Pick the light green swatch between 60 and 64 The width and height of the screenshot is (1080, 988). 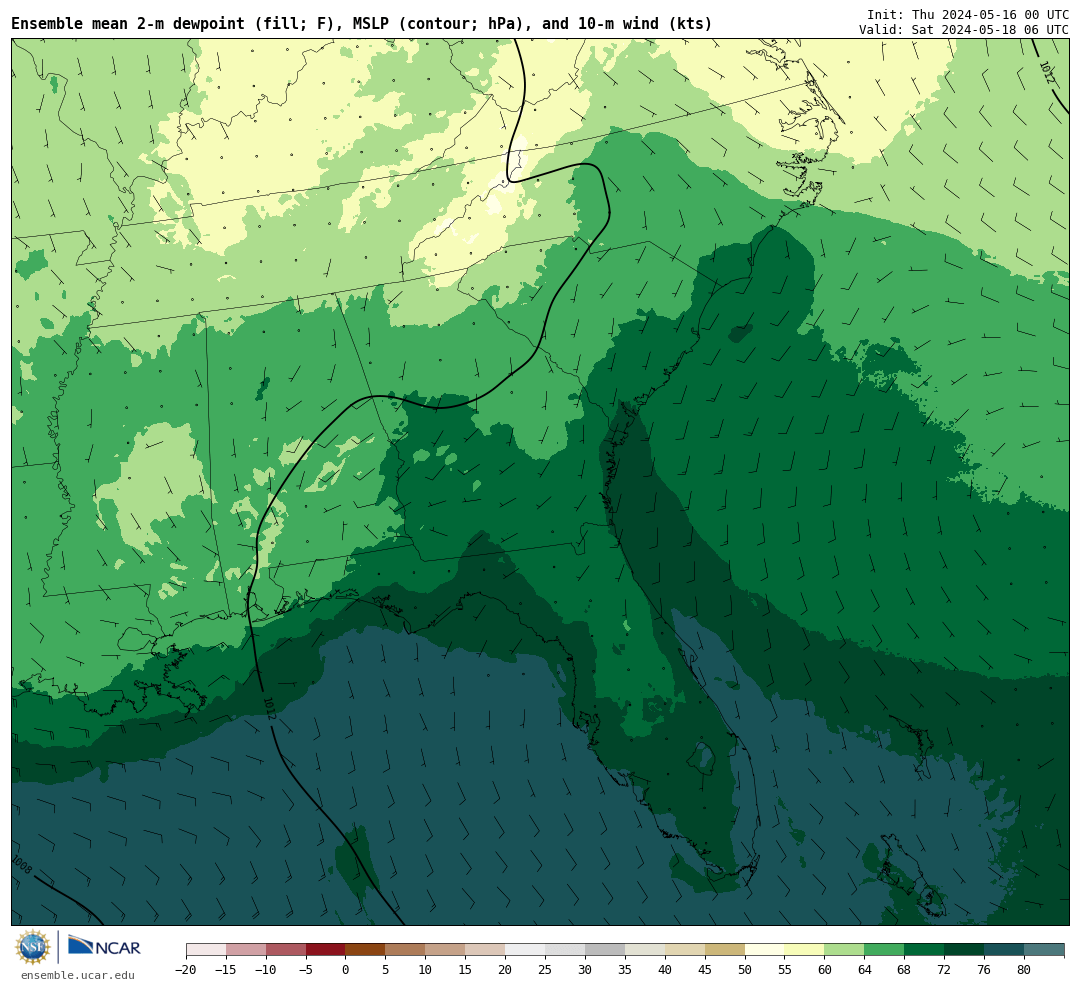pyautogui.click(x=845, y=950)
